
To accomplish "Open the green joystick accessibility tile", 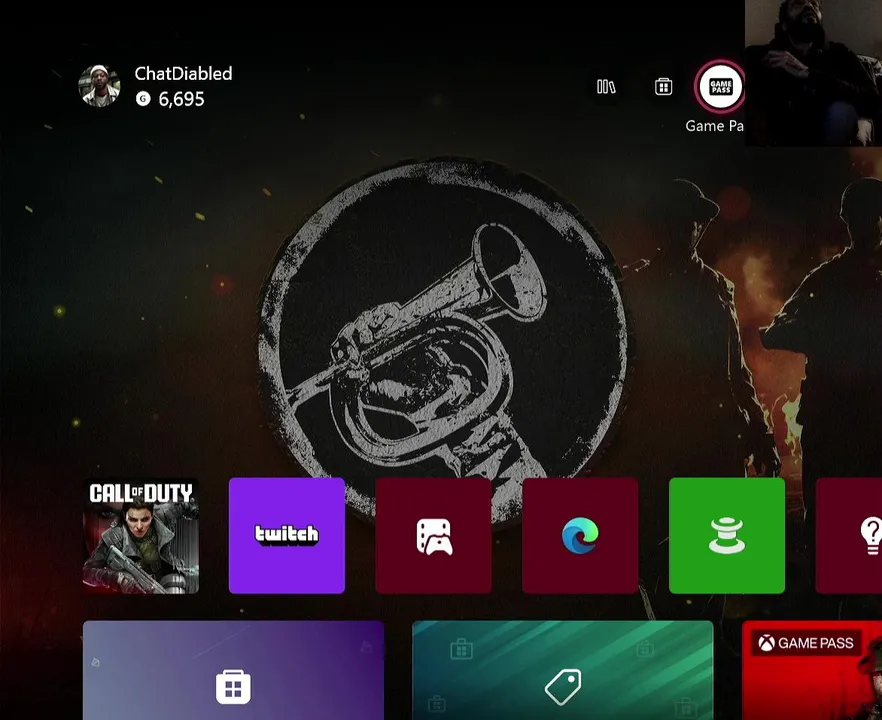I will (727, 536).
